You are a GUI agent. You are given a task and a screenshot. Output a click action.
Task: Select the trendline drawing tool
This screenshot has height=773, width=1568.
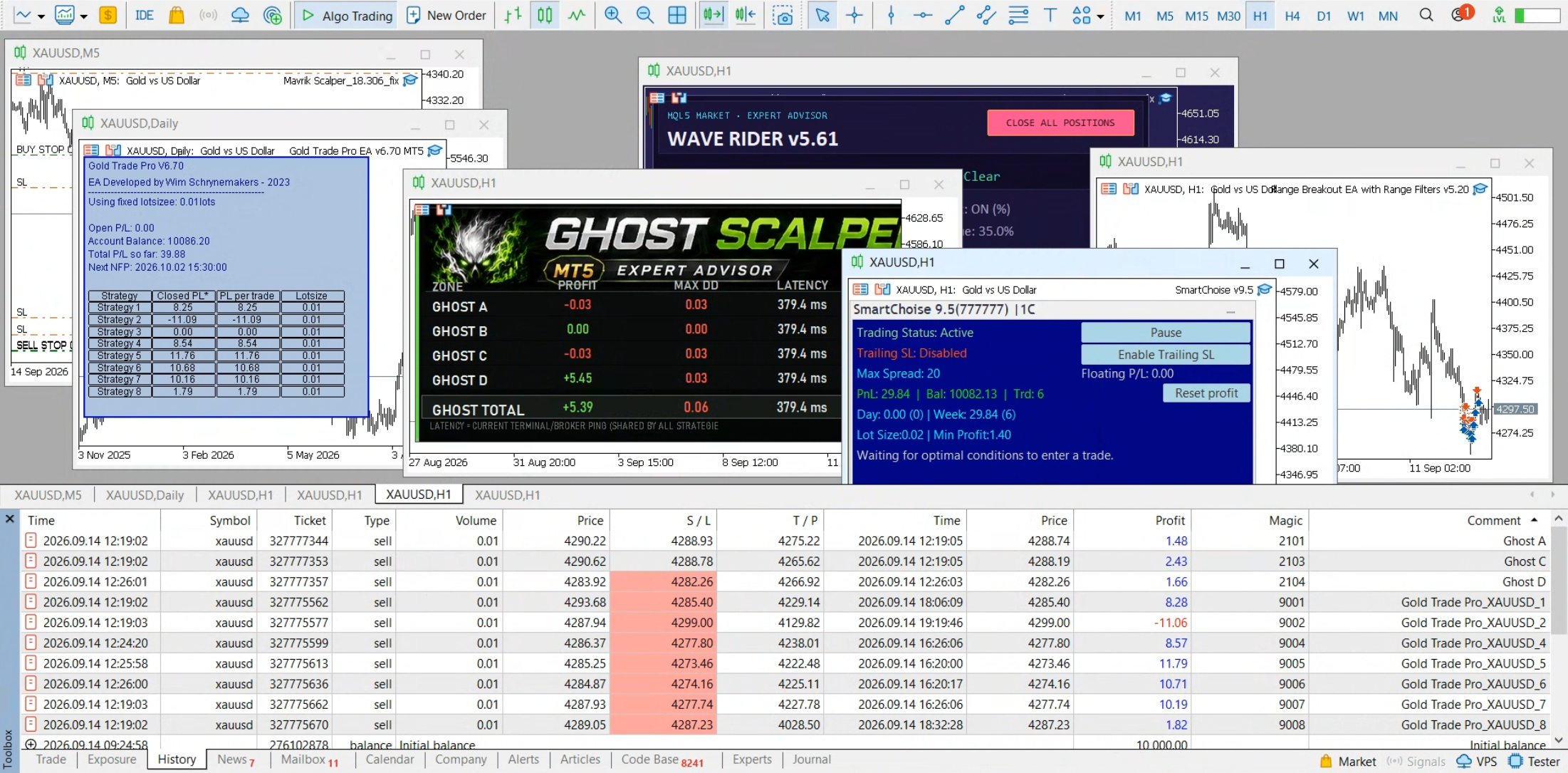click(x=954, y=15)
